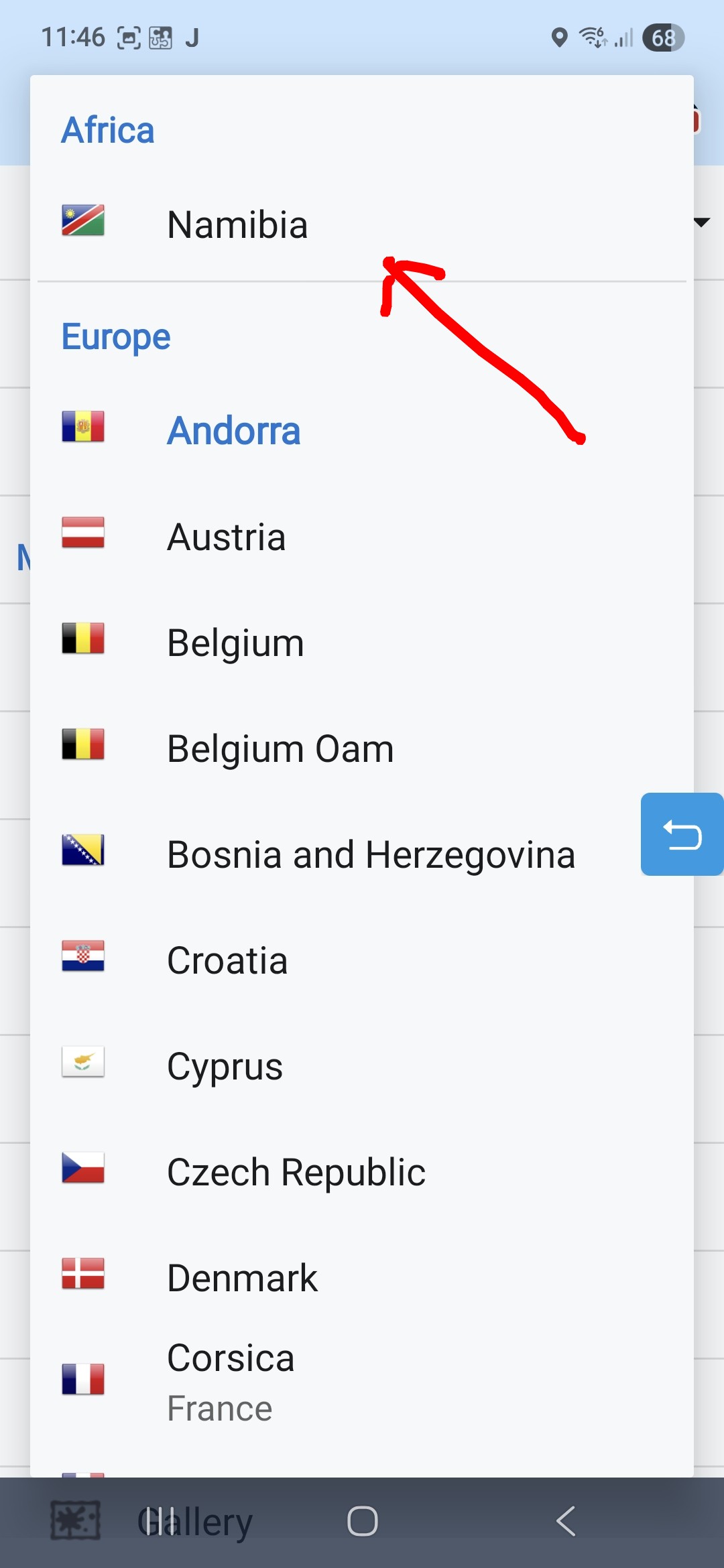Viewport: 724px width, 1568px height.
Task: Tap the Europe section header
Action: (x=116, y=336)
